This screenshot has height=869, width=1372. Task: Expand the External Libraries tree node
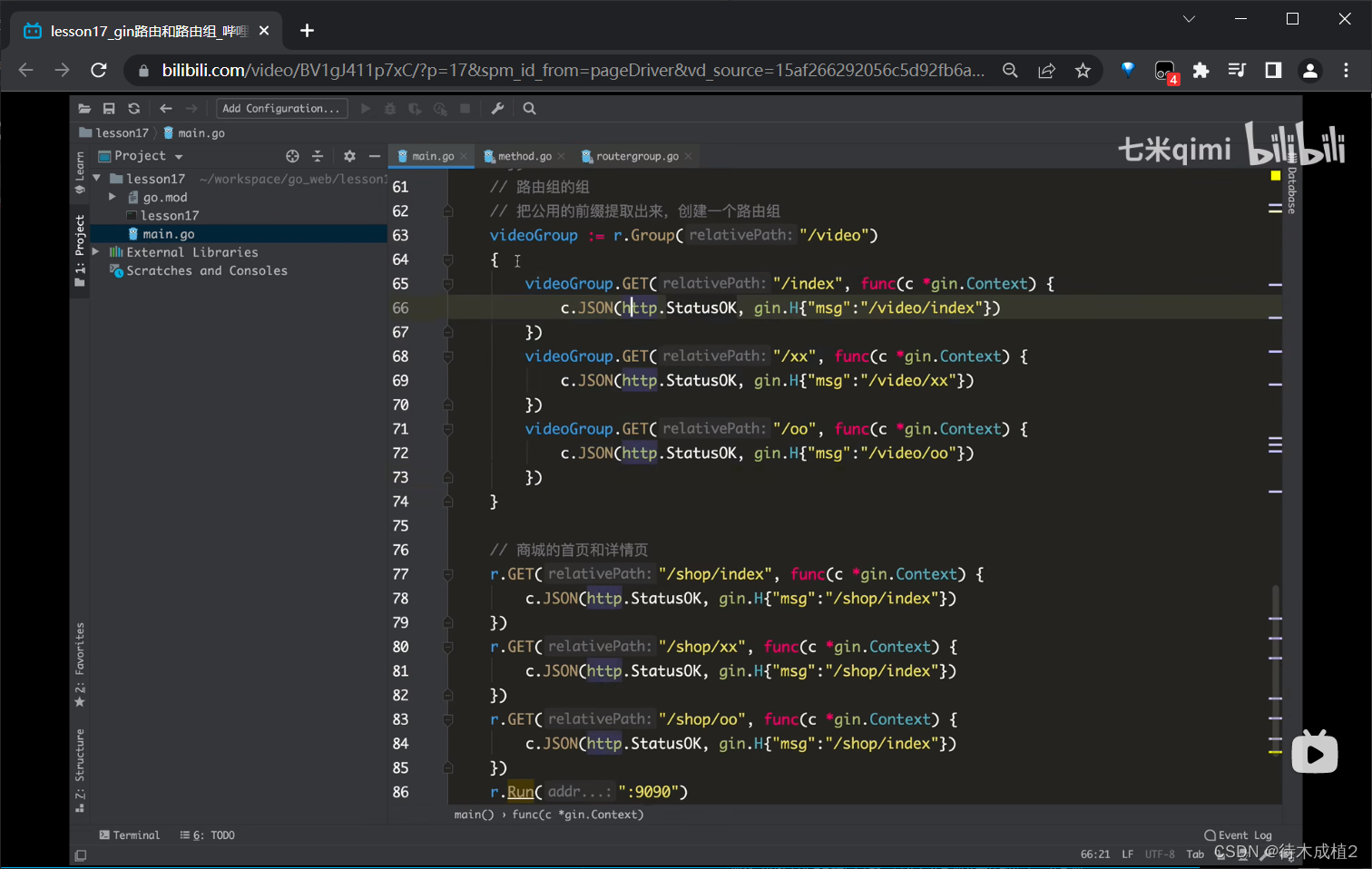click(96, 252)
